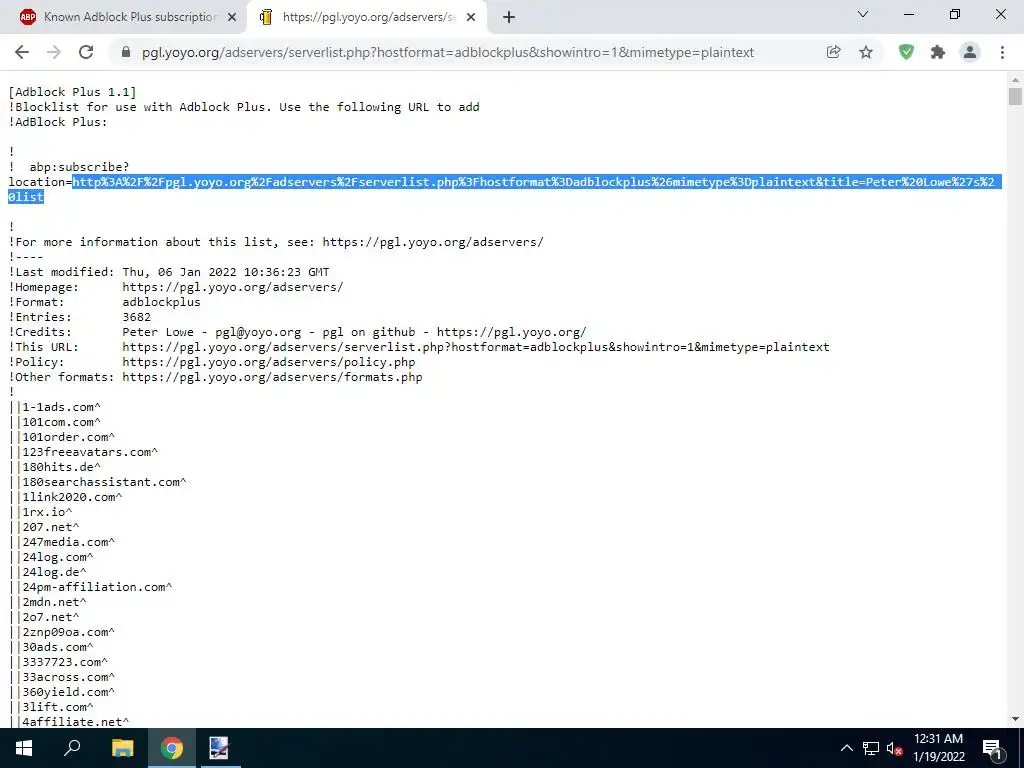Click the entry "||1rx.io^"
This screenshot has height=768, width=1024.
[40, 513]
